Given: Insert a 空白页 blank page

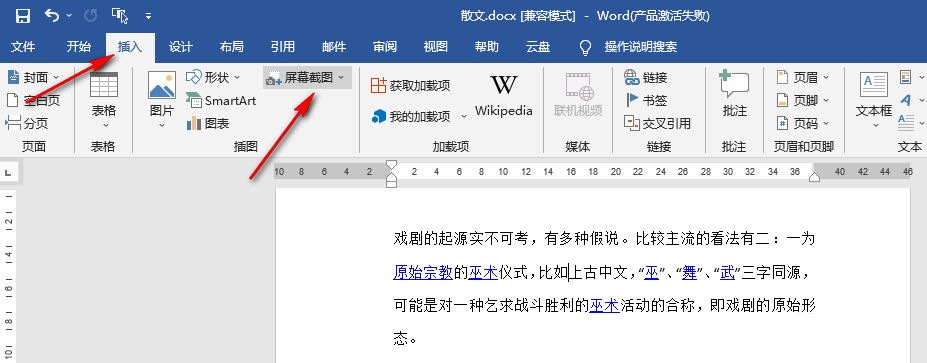Looking at the screenshot, I should pyautogui.click(x=33, y=101).
